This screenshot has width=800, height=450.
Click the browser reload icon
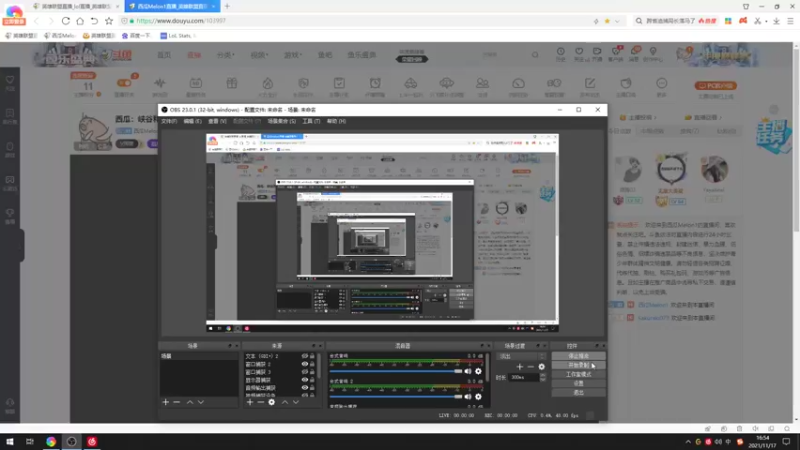66,21
